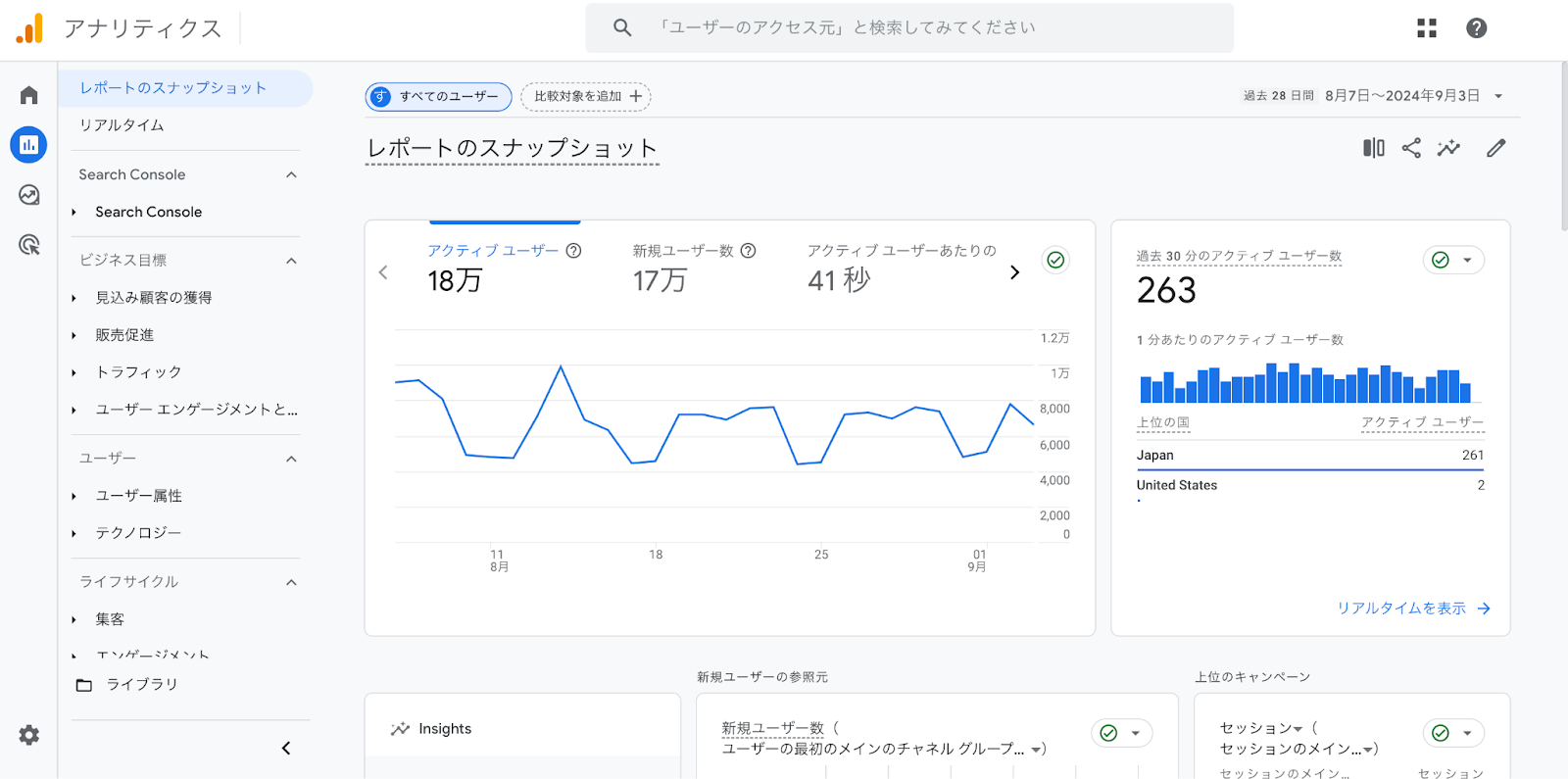1568x779 pixels.
Task: Open 新規ユーザー数 dimension dropdown
Action: 1037,750
